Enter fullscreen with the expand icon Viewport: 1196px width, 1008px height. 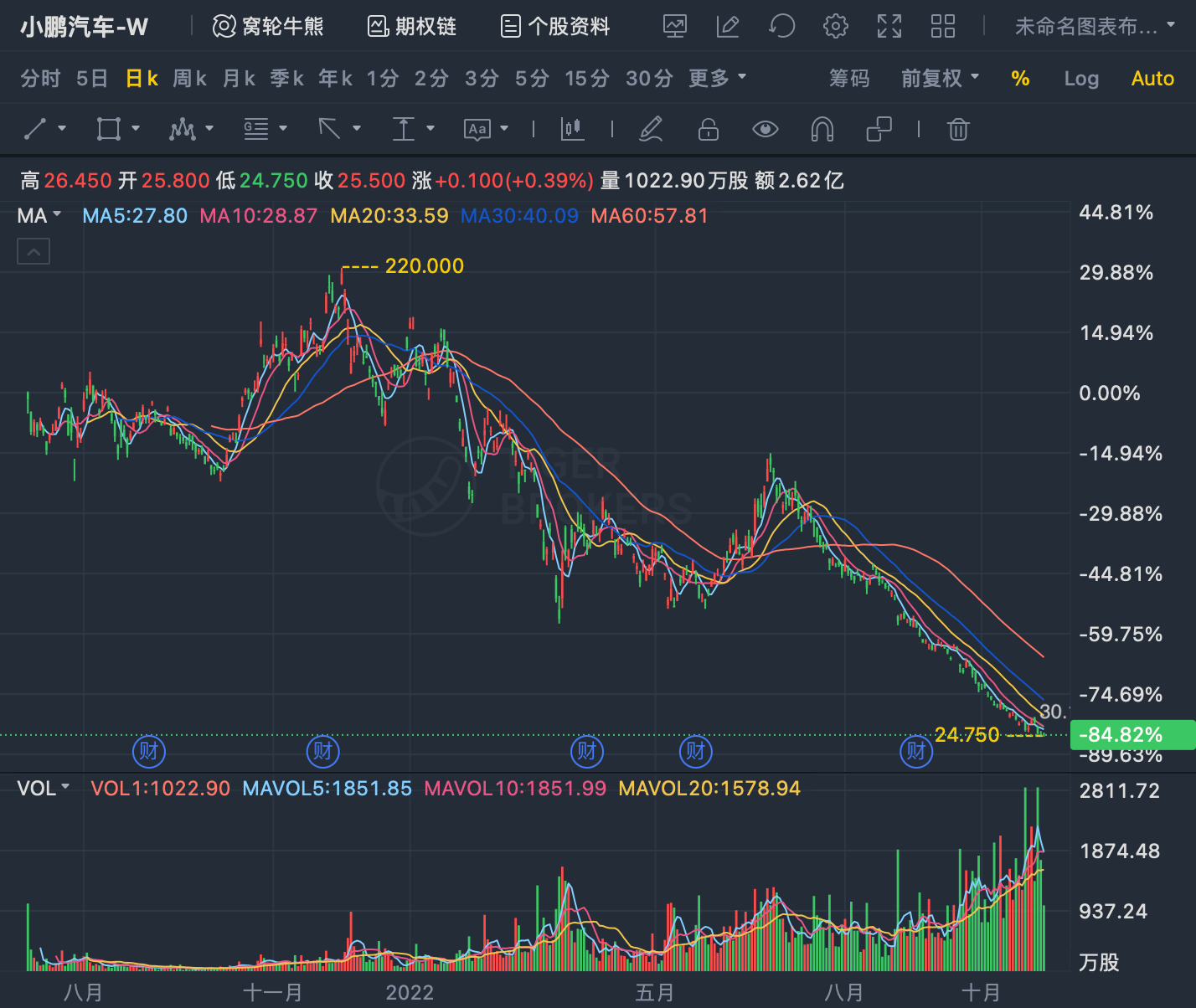coord(889,26)
